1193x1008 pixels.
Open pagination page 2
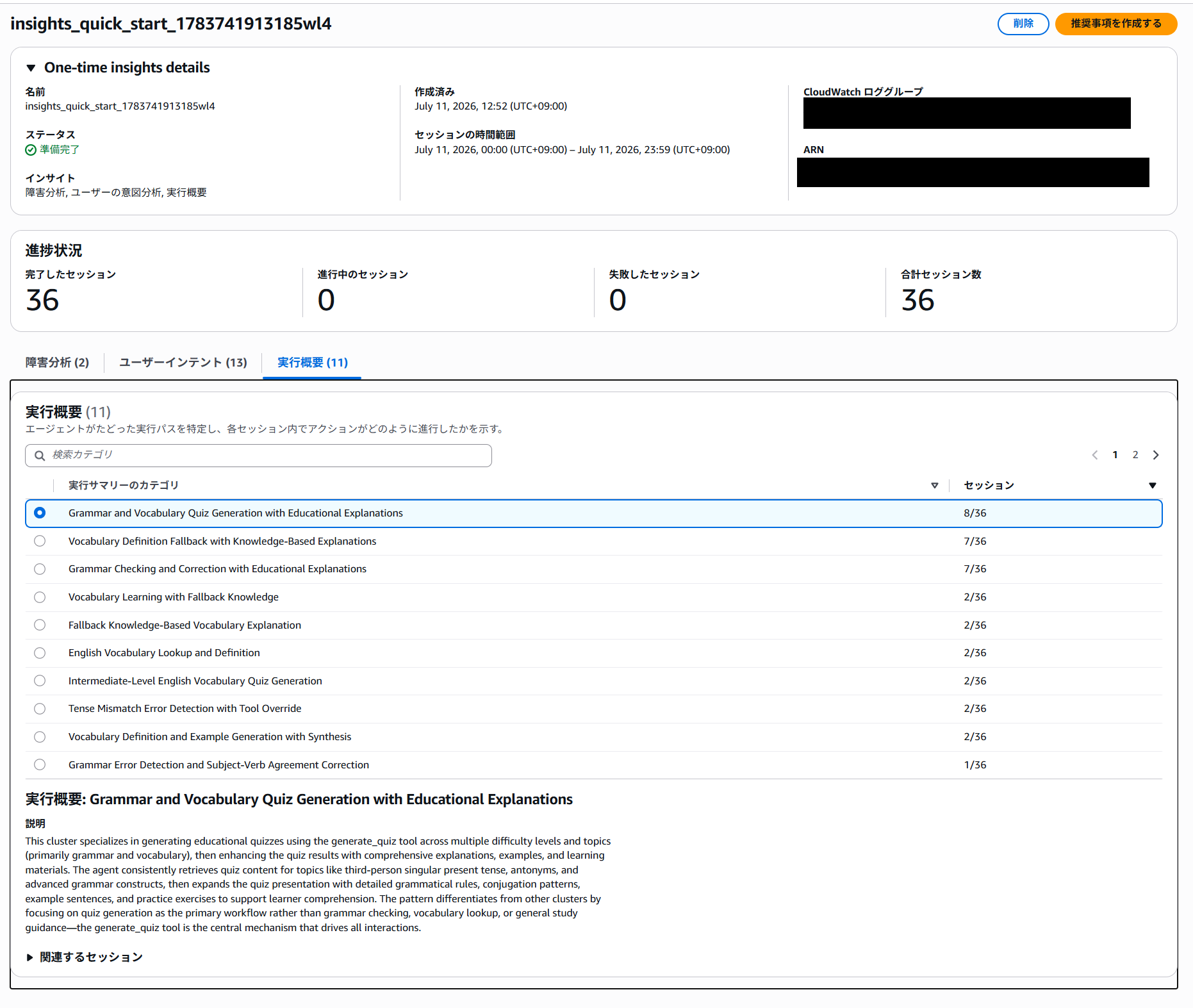point(1135,455)
